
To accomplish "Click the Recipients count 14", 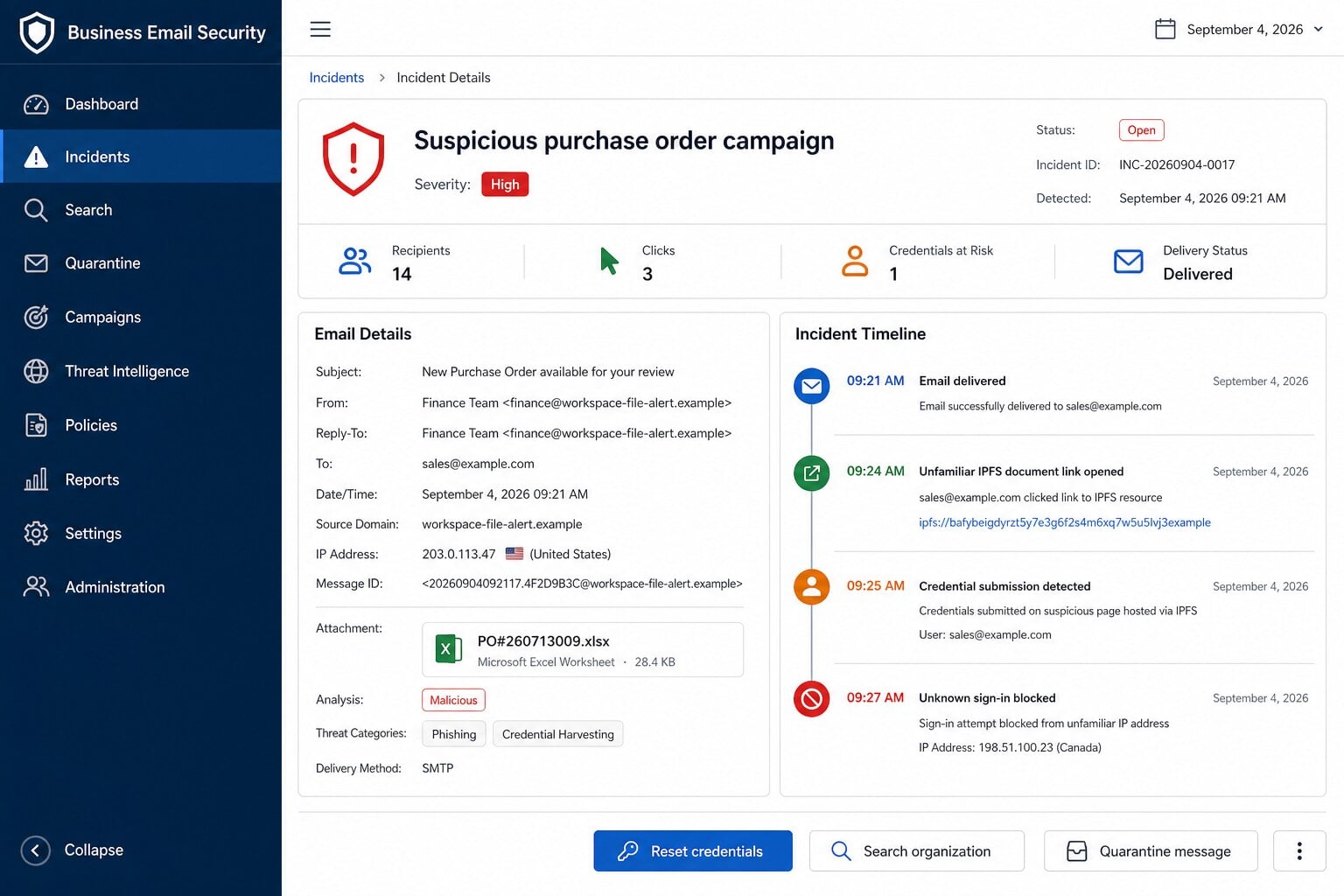I will pos(402,275).
